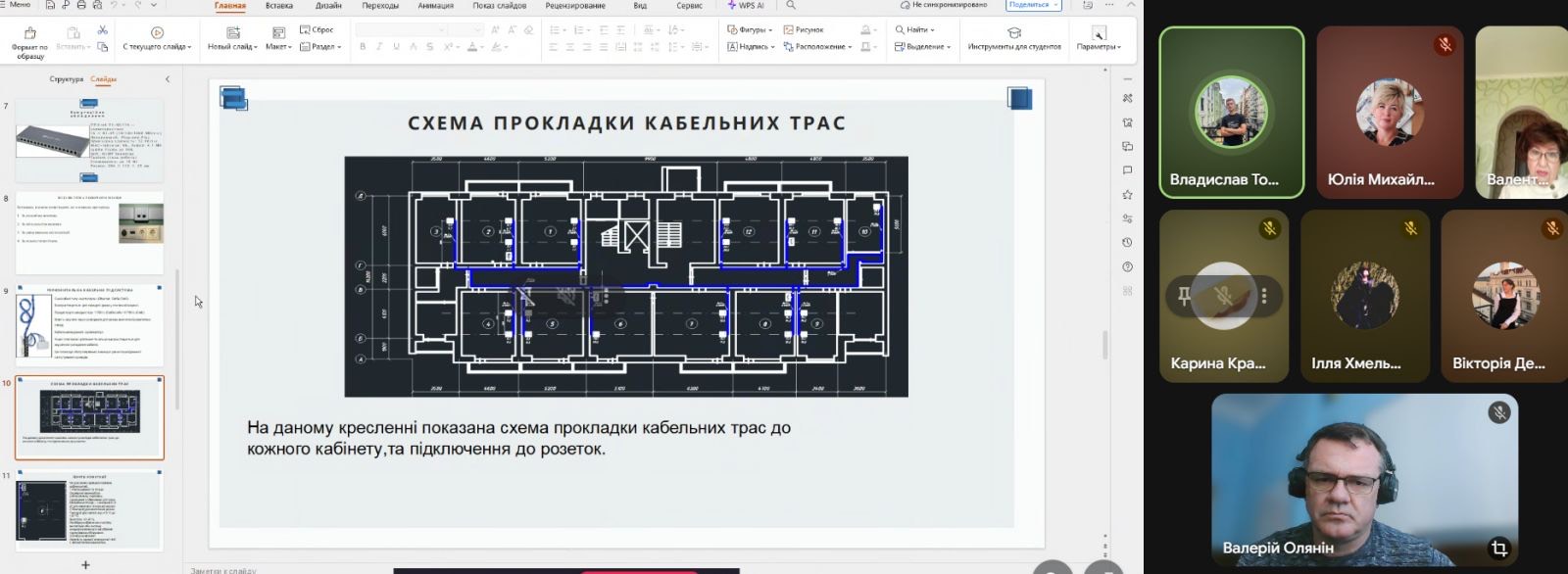The width and height of the screenshot is (1568, 574).
Task: Click the Формат по образцу format painter icon
Action: [29, 33]
